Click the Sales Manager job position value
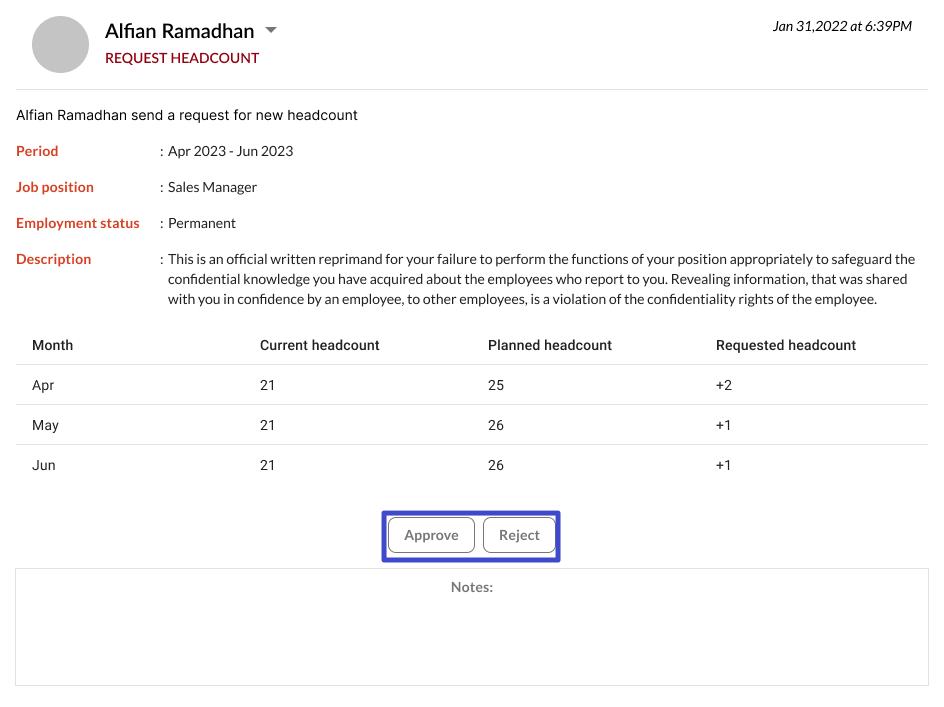 pyautogui.click(x=212, y=187)
